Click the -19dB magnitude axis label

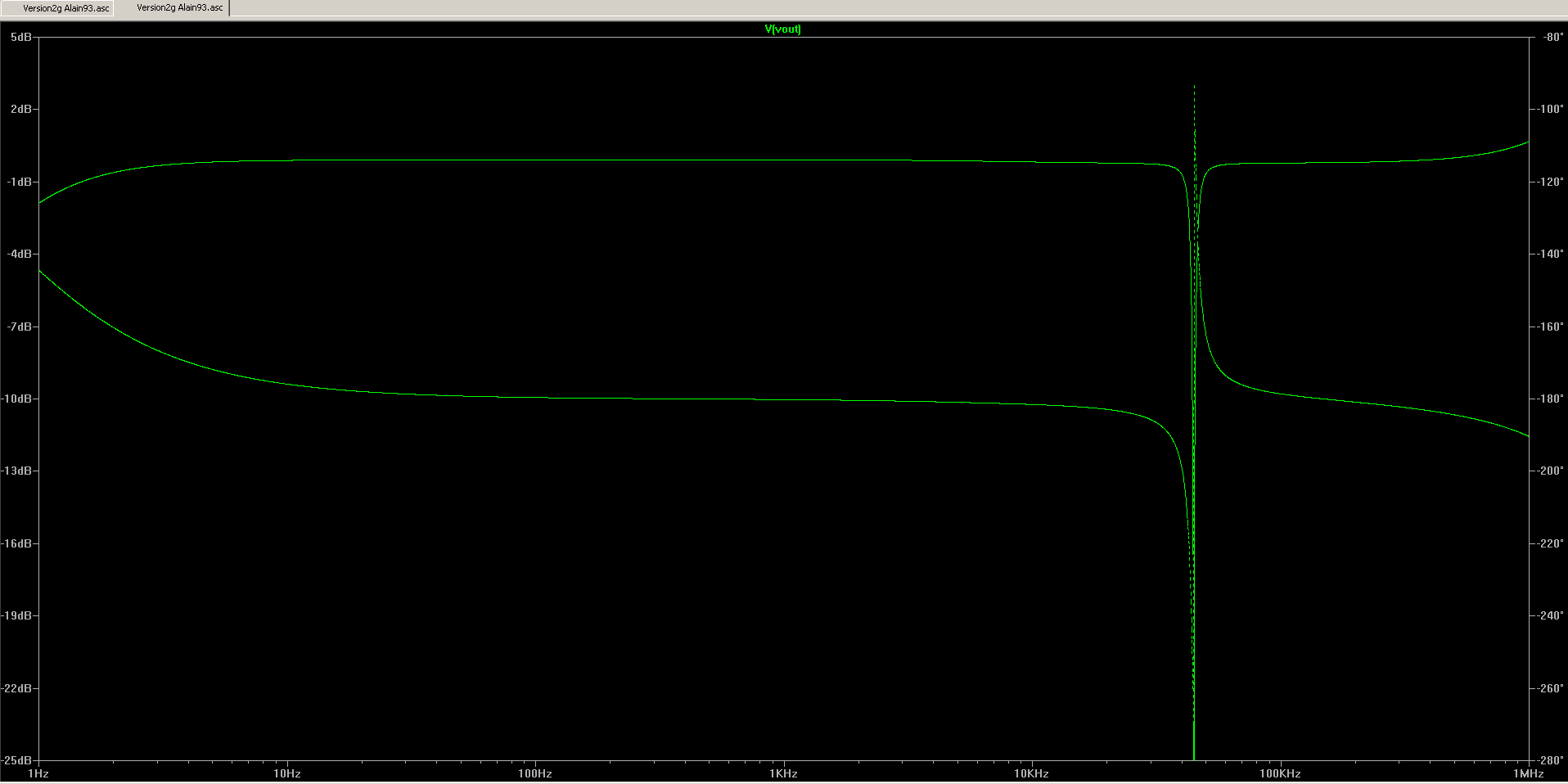pos(17,615)
